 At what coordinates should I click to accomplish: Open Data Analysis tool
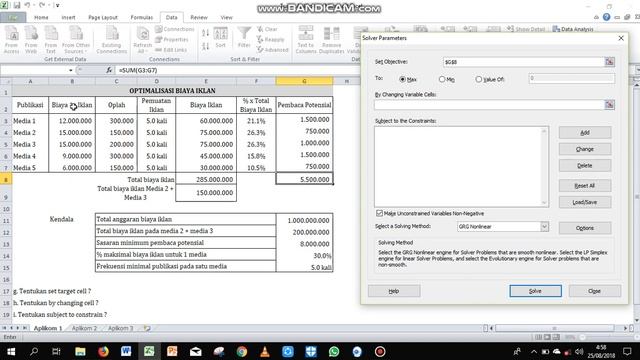coord(573,29)
